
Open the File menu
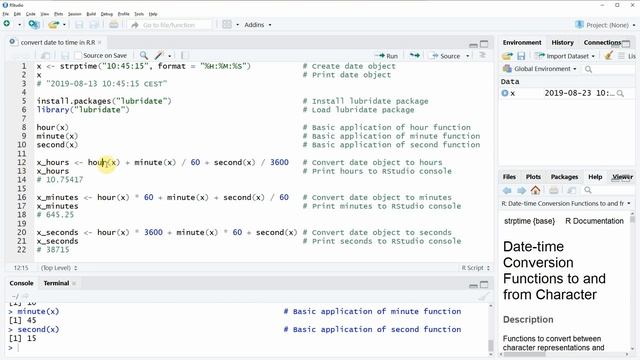pos(5,14)
